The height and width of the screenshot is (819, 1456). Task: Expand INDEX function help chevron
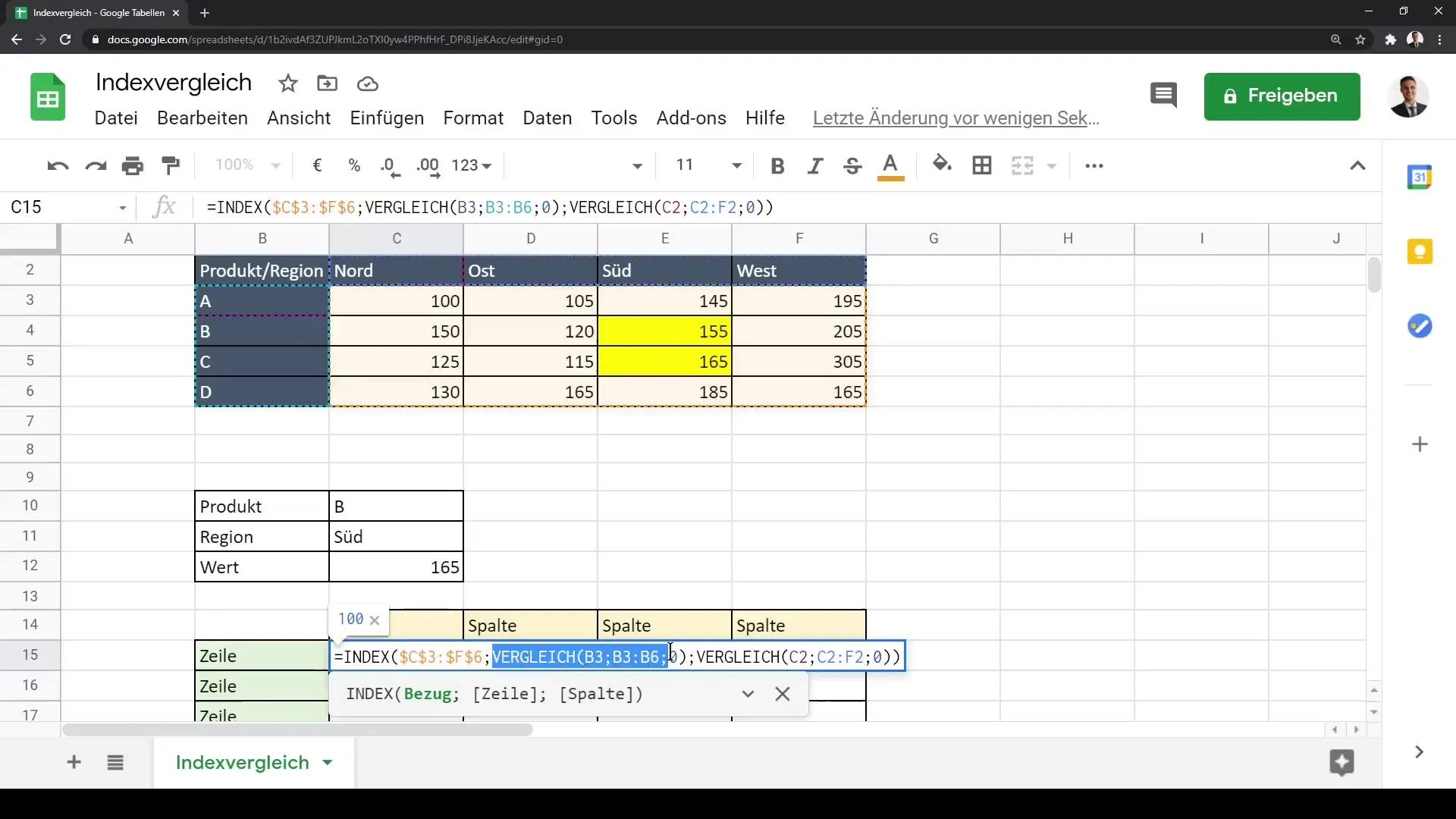tap(748, 694)
